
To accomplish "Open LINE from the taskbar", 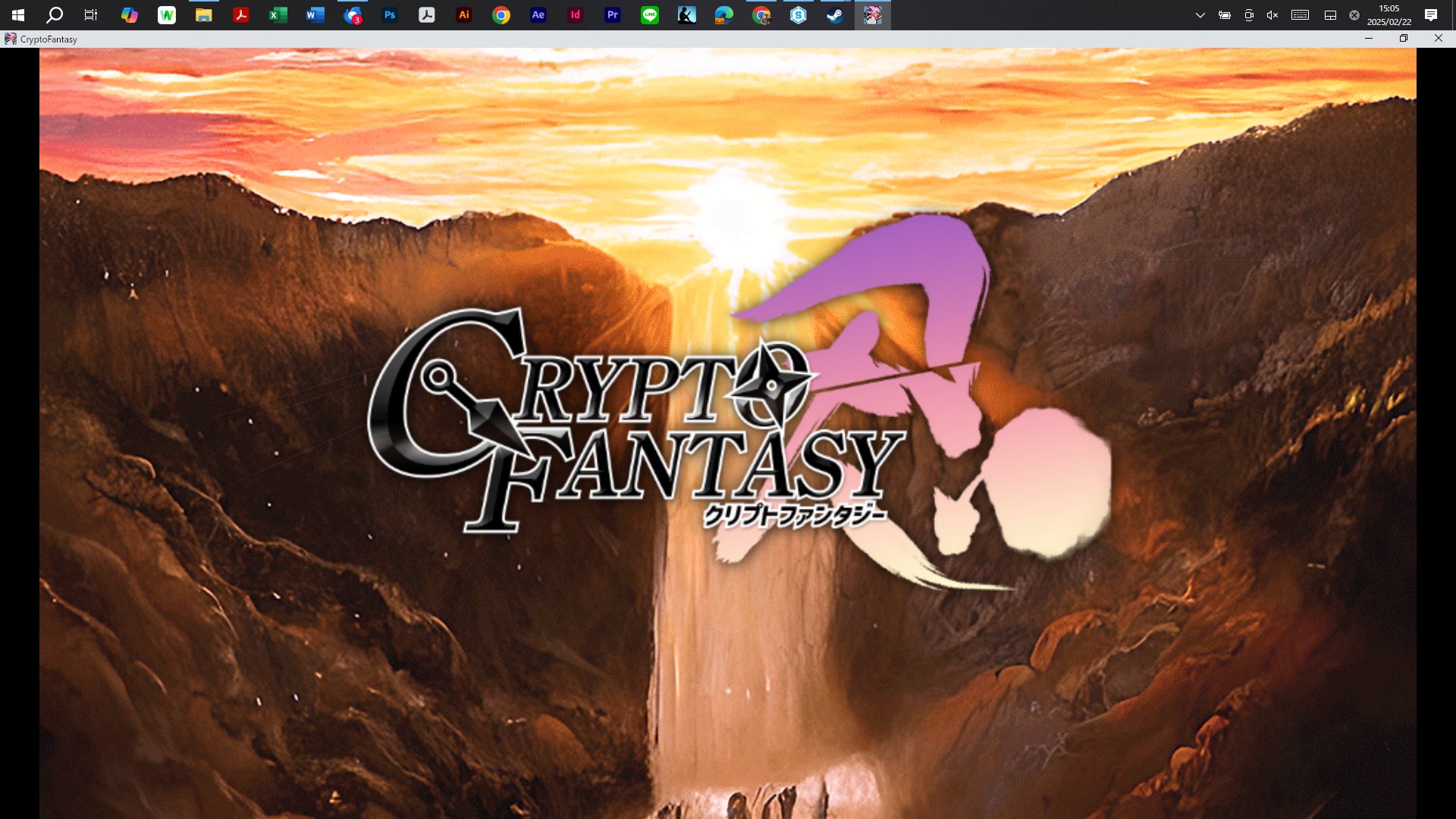I will point(650,15).
